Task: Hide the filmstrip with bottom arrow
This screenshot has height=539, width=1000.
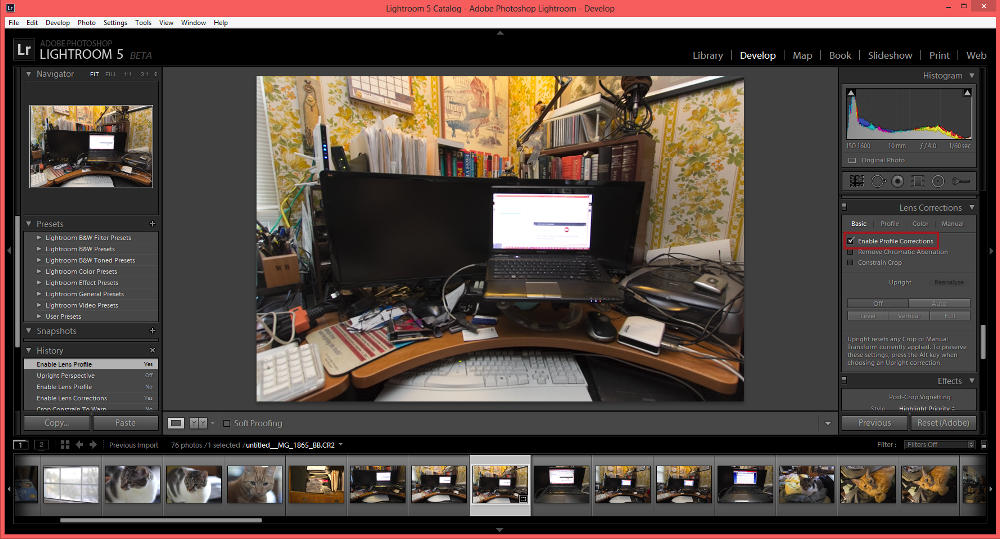Action: (x=500, y=530)
